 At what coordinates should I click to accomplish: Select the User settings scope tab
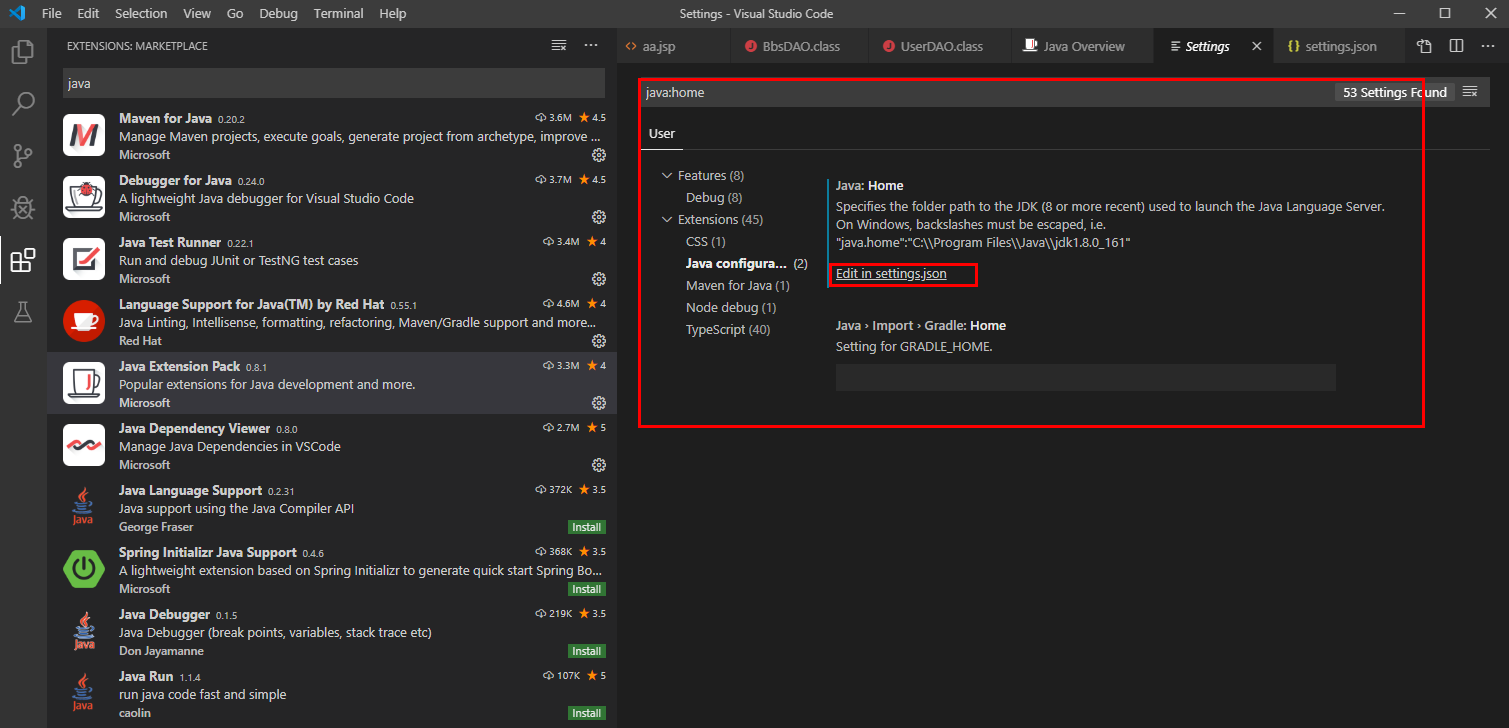[x=662, y=133]
